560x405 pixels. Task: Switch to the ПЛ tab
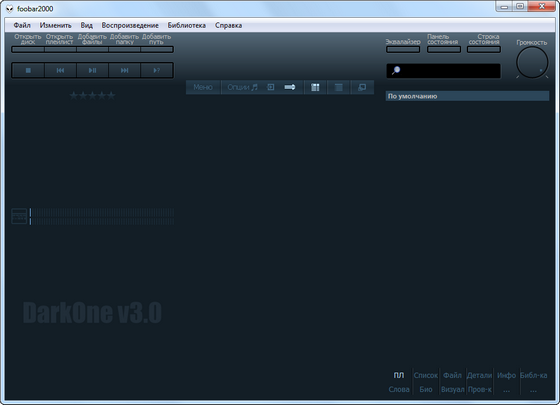point(399,375)
